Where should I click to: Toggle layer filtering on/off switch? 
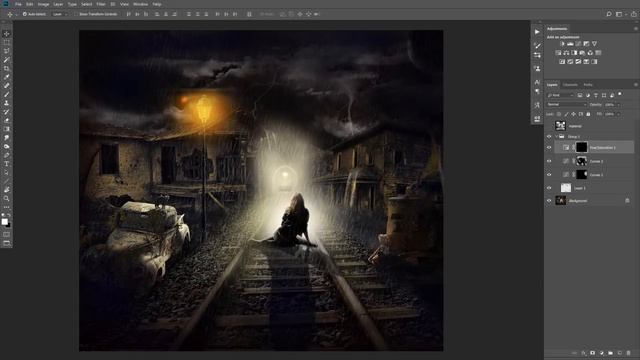point(620,94)
